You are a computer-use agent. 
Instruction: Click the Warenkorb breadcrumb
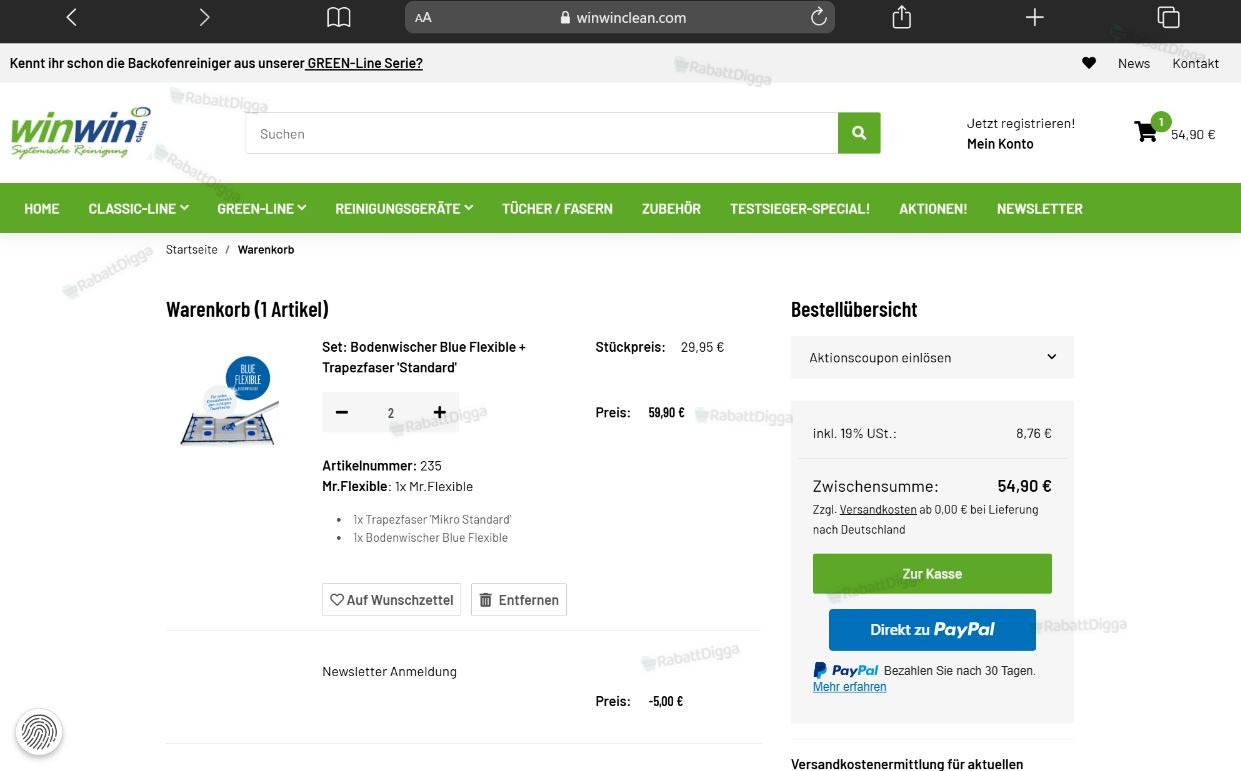(x=266, y=250)
